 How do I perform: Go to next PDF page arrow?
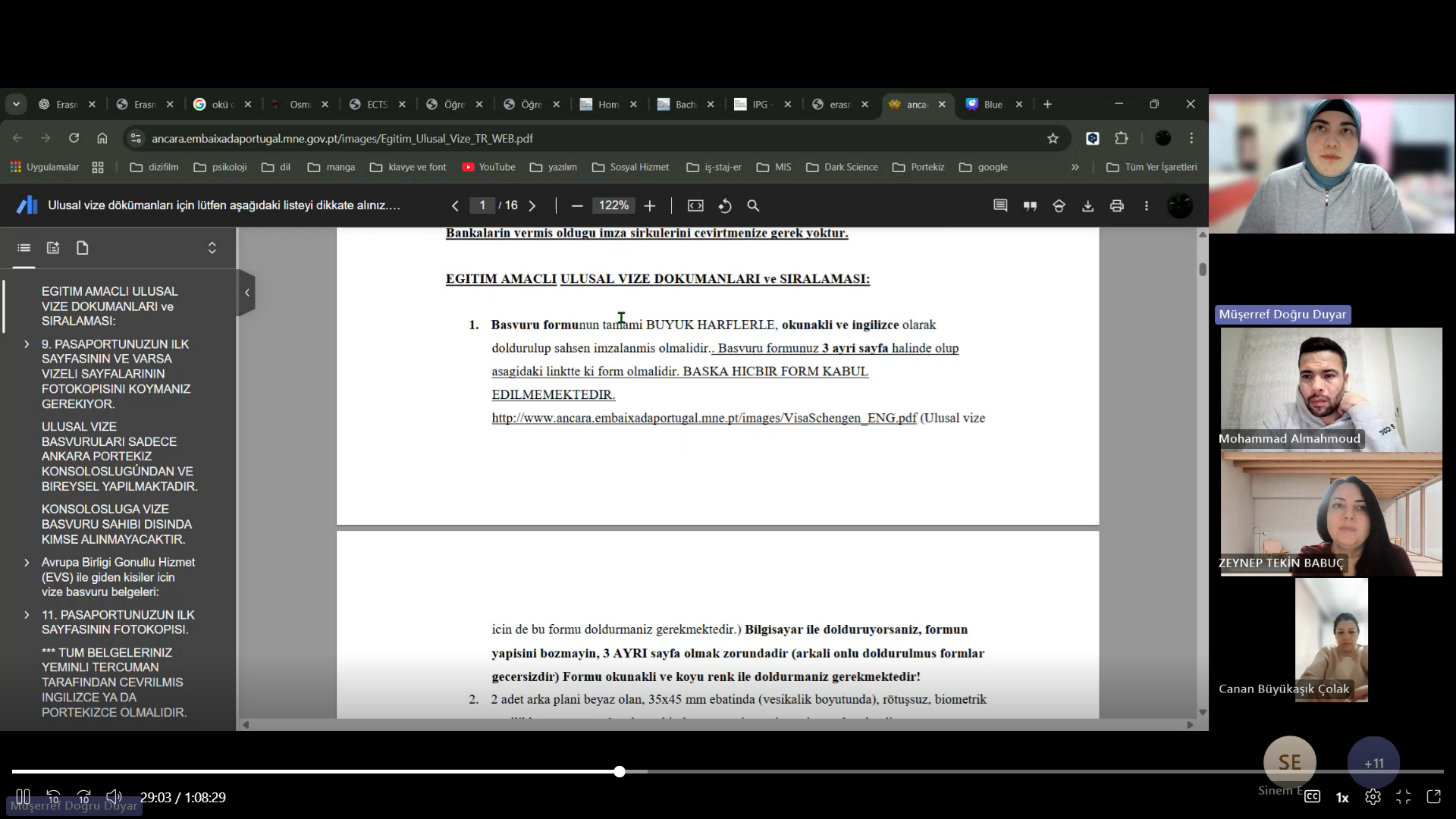[532, 206]
